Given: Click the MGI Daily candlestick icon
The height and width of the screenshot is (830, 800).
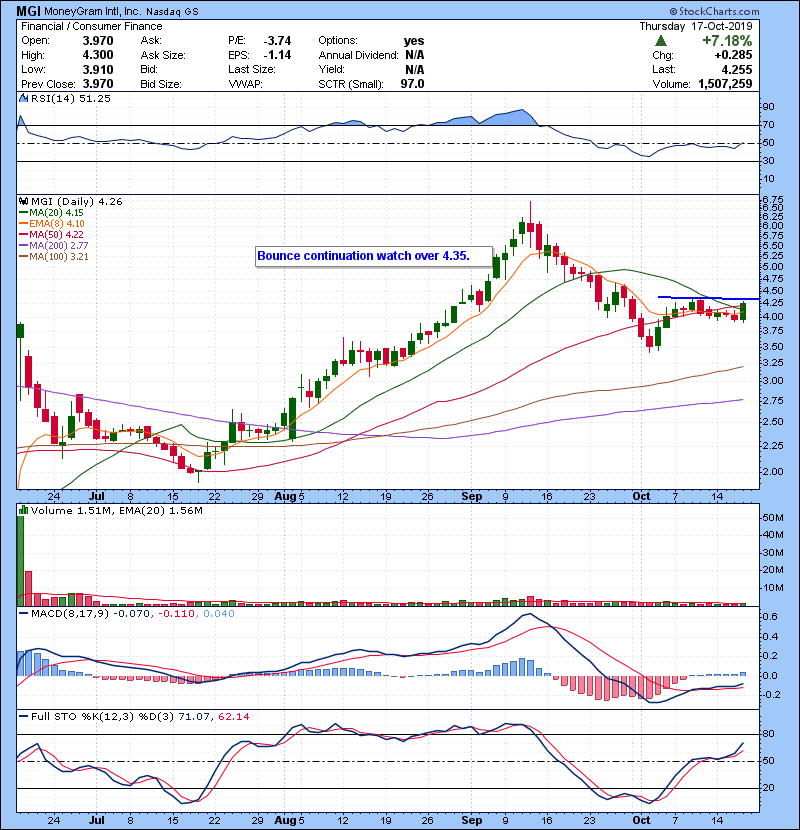Looking at the screenshot, I should pos(23,201).
